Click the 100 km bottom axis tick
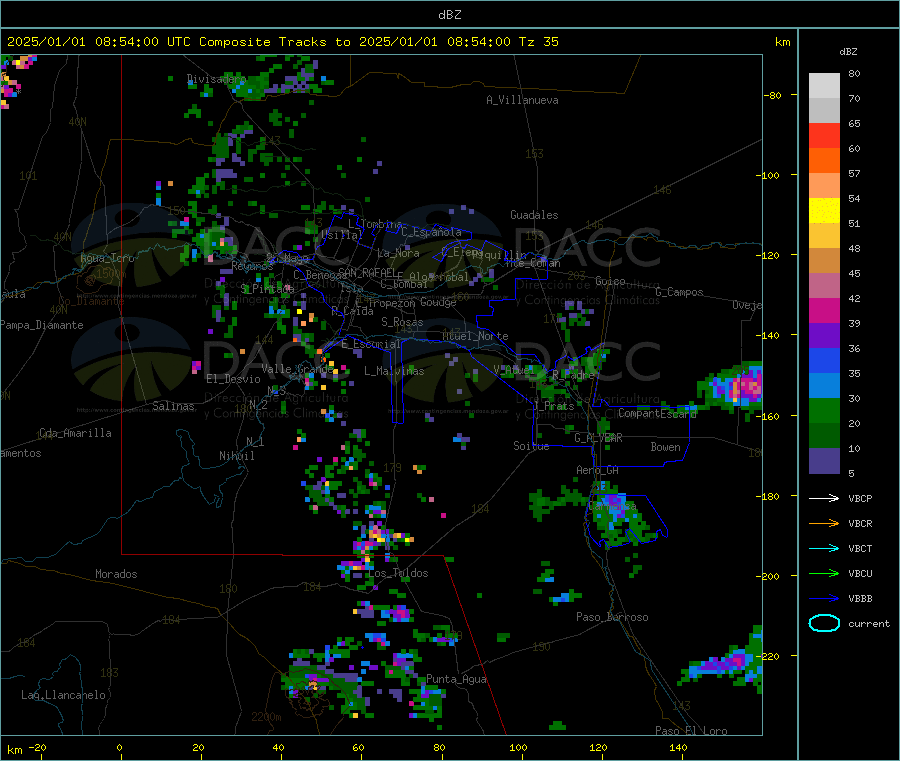900x761 pixels. click(x=518, y=747)
